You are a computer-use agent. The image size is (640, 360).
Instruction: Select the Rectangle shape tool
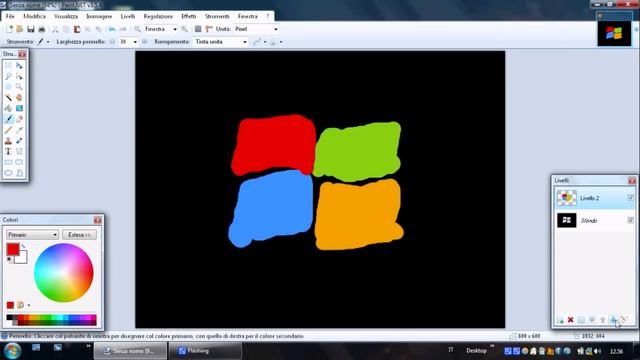tap(8, 162)
